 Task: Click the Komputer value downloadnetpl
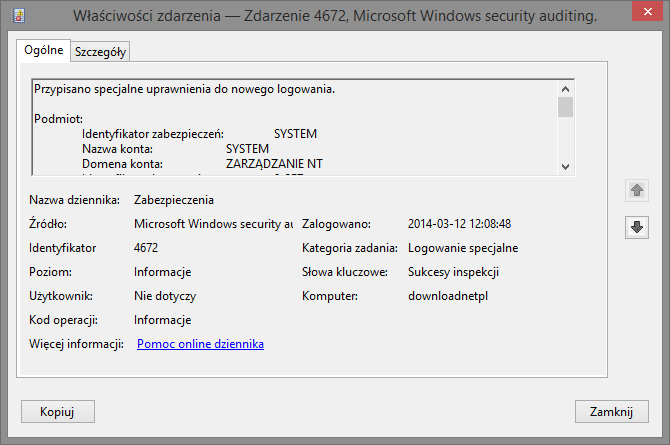(x=448, y=296)
